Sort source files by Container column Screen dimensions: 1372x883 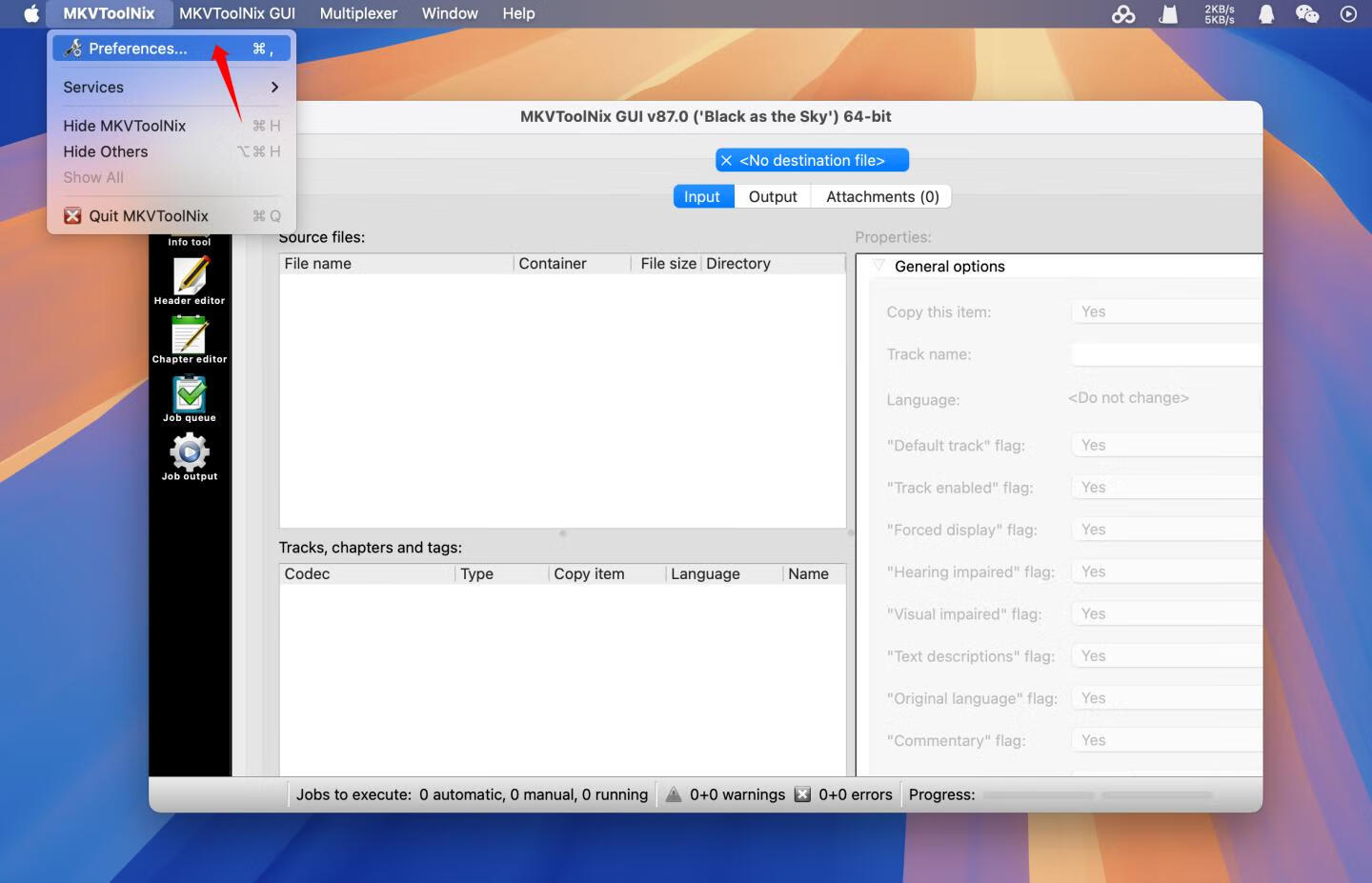pyautogui.click(x=573, y=264)
